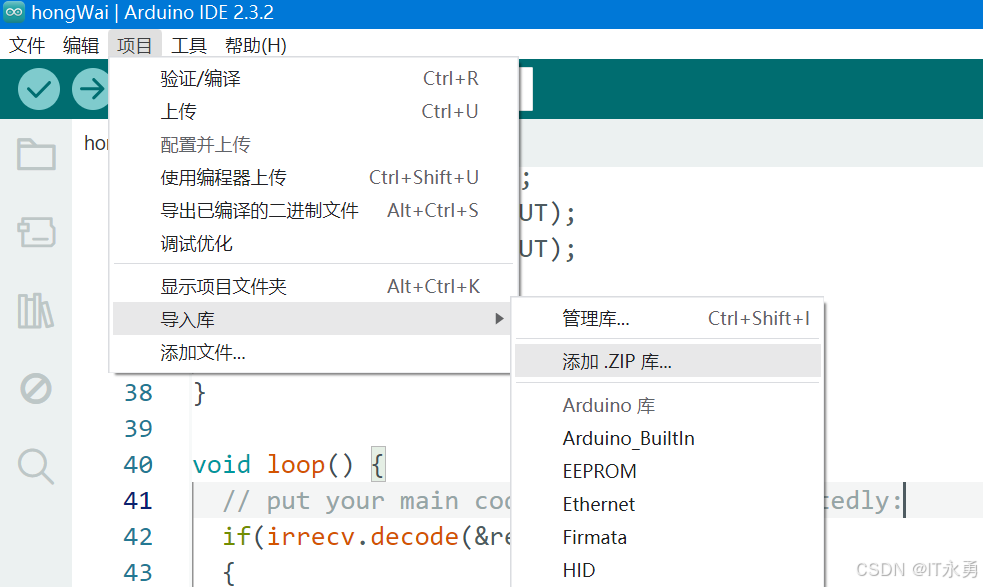Click the Verify checkmark toolbar button

[x=39, y=89]
